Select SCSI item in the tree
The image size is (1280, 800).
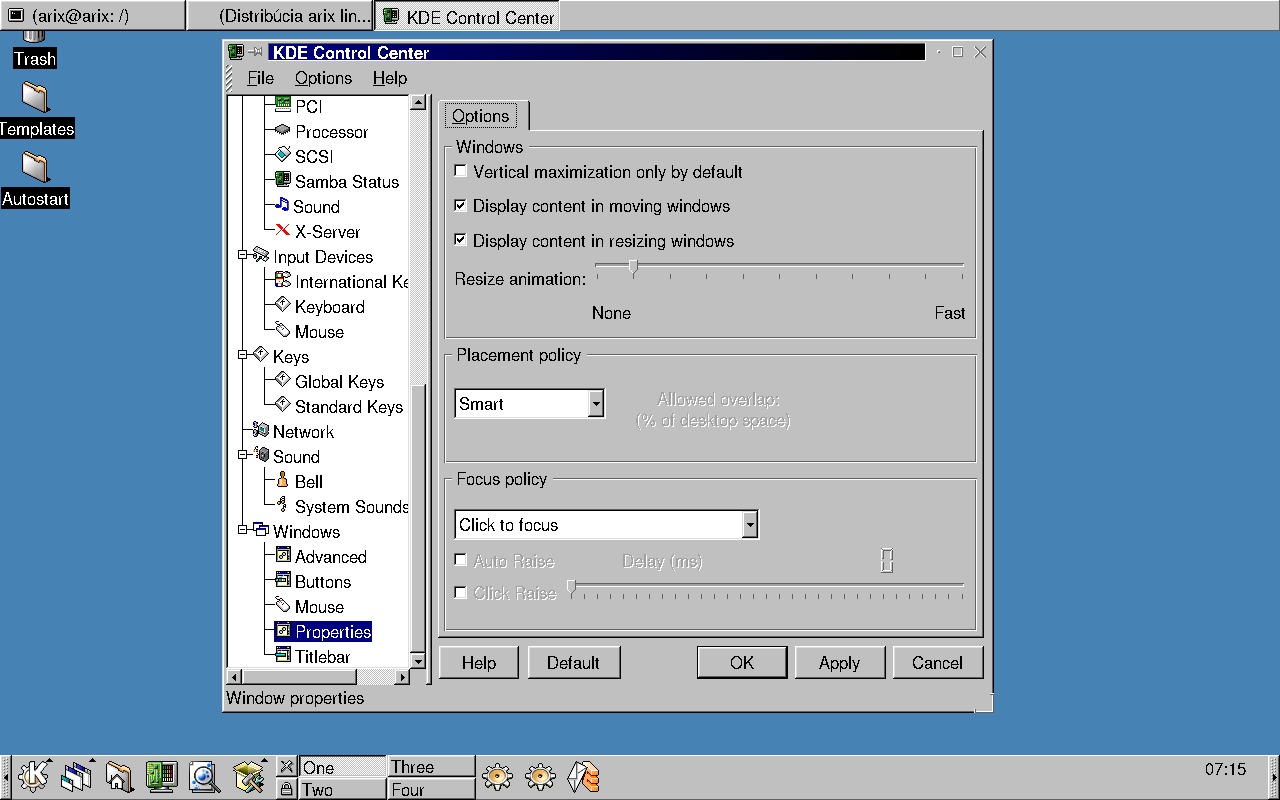[313, 157]
